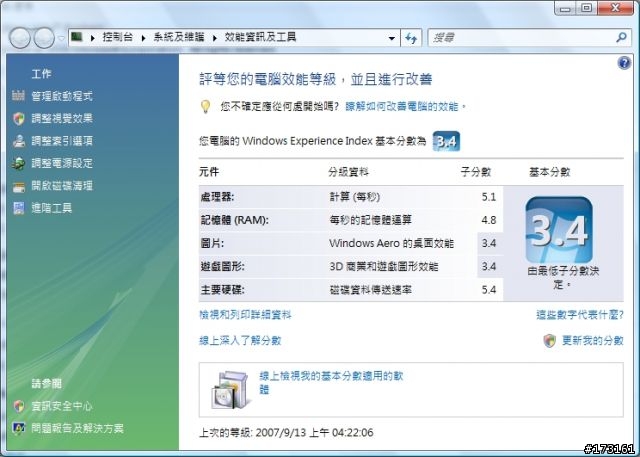640x457 pixels.
Task: Click Windows Aero 的桌面效能 description
Action: point(391,244)
